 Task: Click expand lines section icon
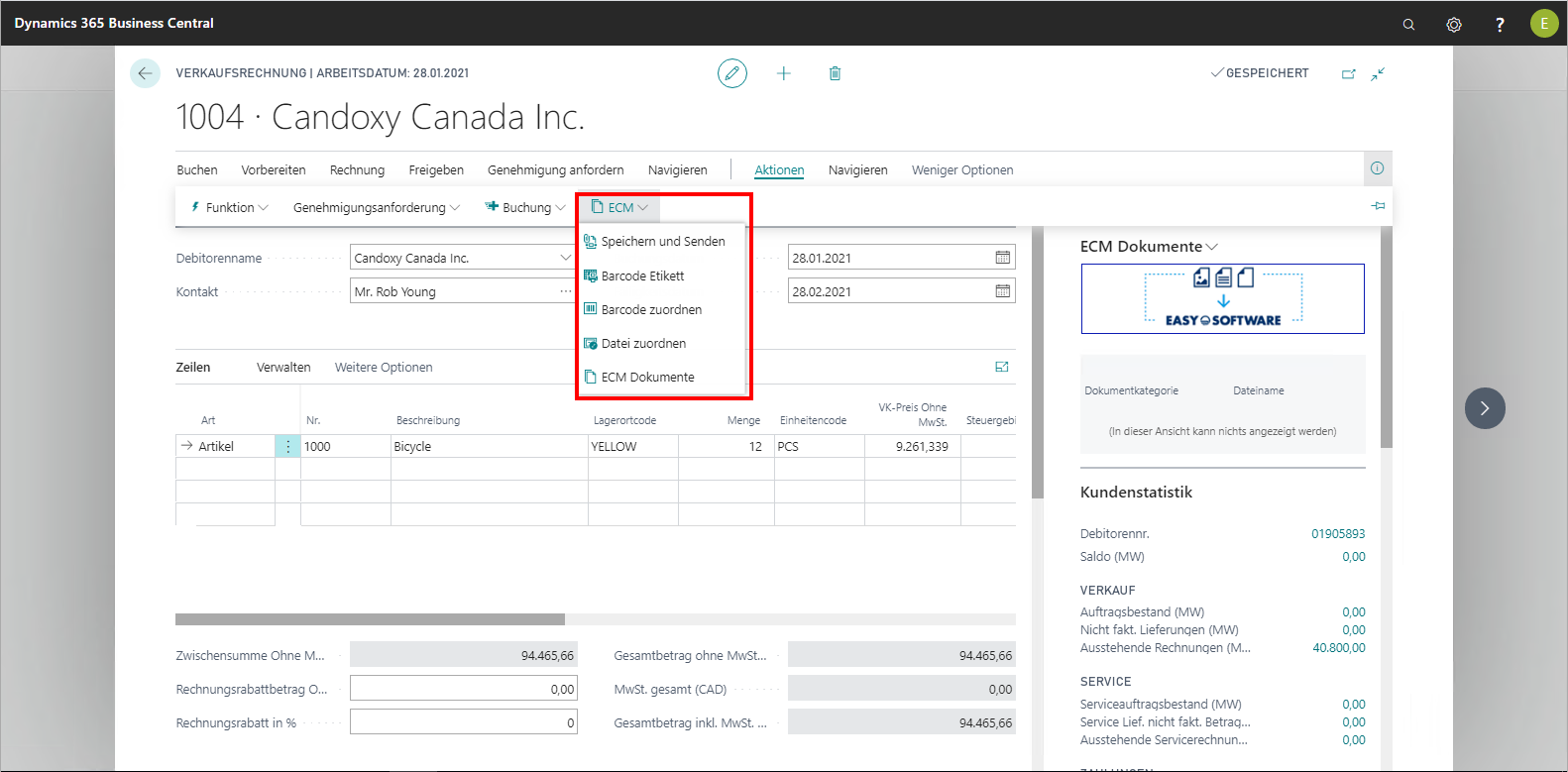tap(1002, 367)
